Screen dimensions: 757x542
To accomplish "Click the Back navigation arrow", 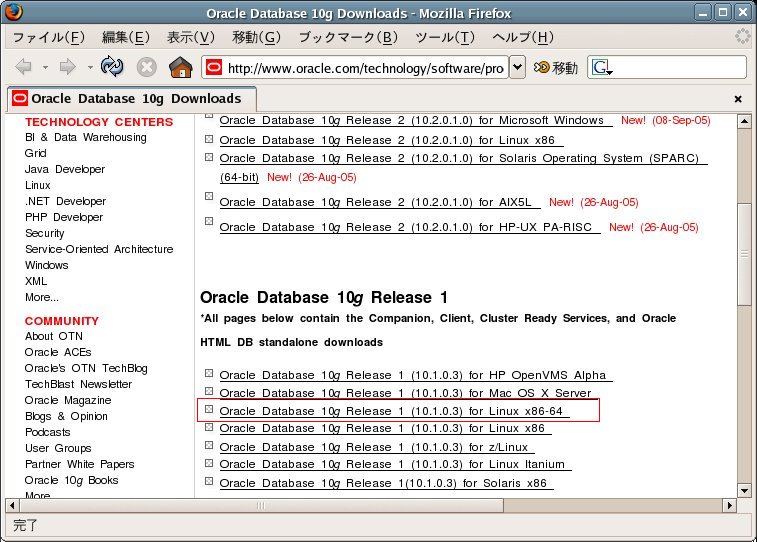I will [x=23, y=67].
